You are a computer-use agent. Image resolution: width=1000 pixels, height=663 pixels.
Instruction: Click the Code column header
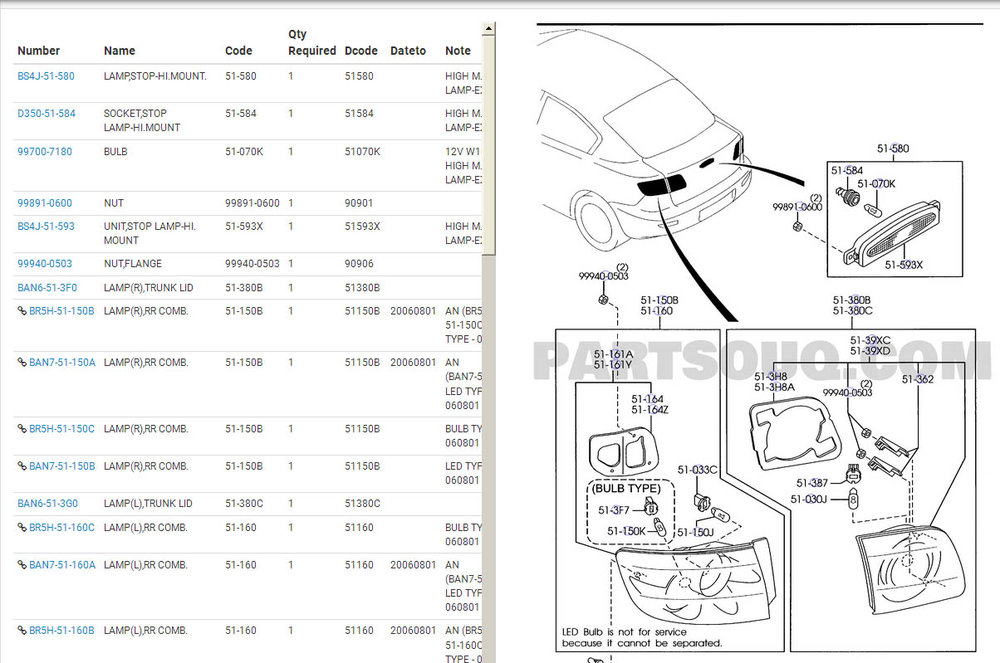(x=239, y=51)
